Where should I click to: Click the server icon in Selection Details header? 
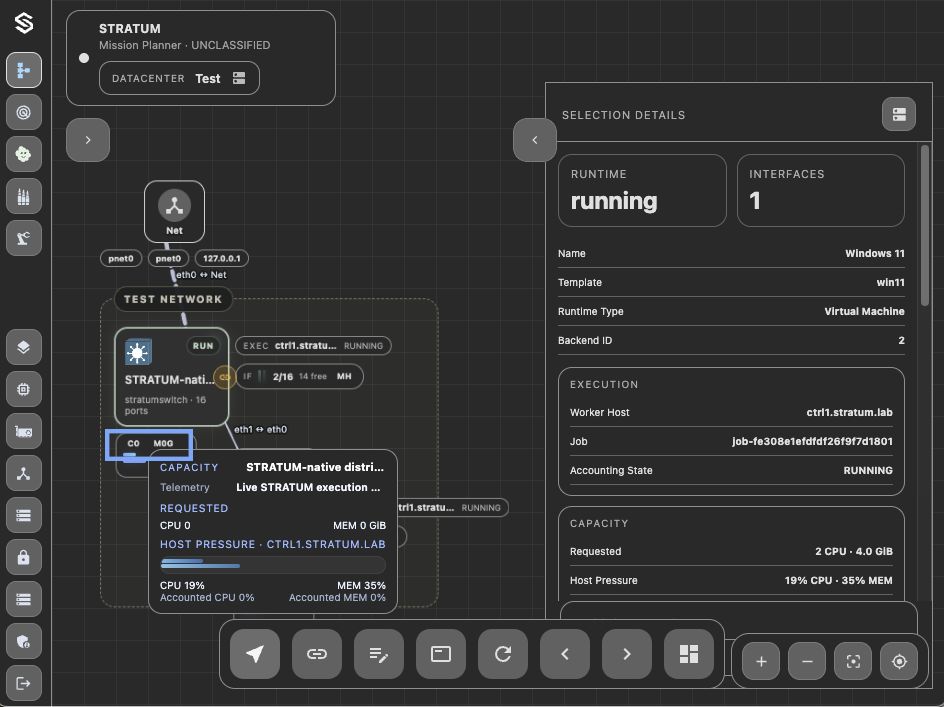(x=899, y=114)
